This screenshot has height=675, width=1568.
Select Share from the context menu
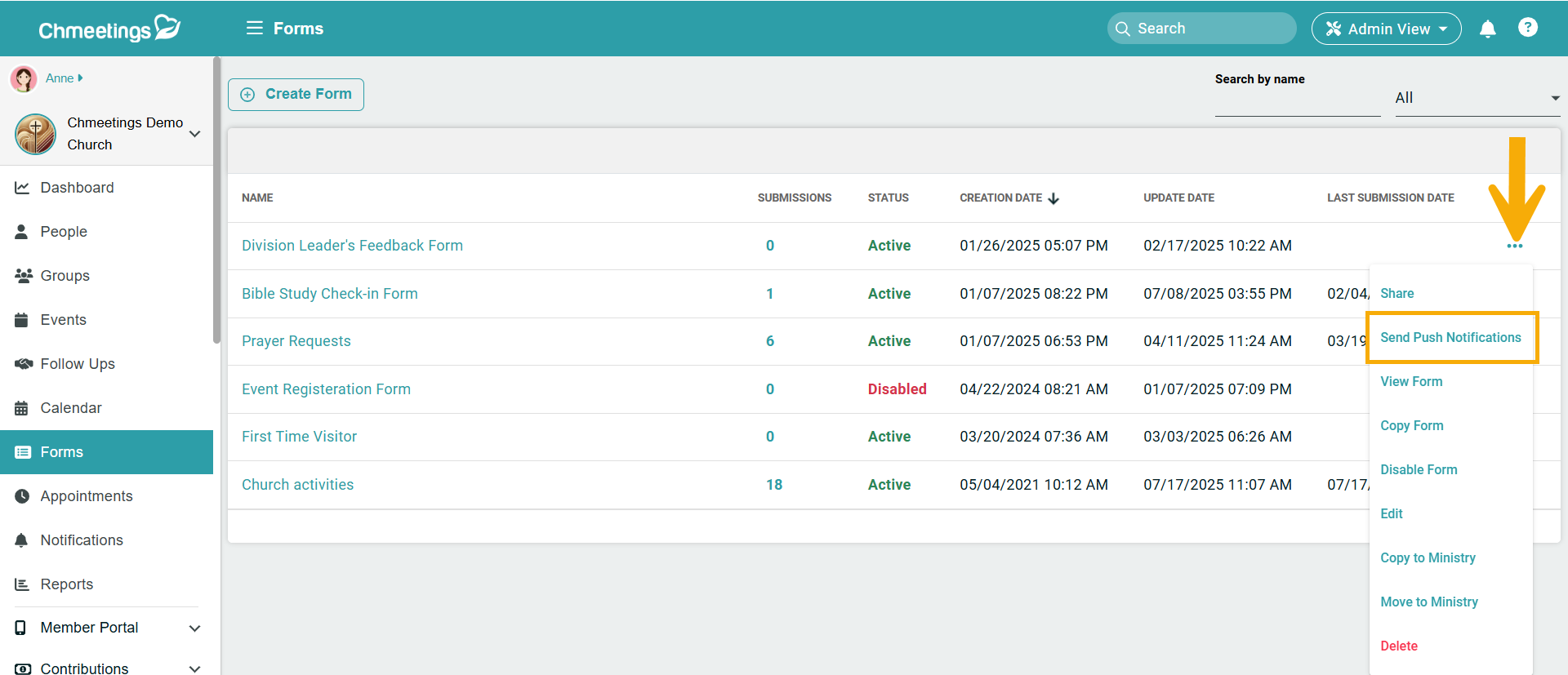pyautogui.click(x=1396, y=293)
